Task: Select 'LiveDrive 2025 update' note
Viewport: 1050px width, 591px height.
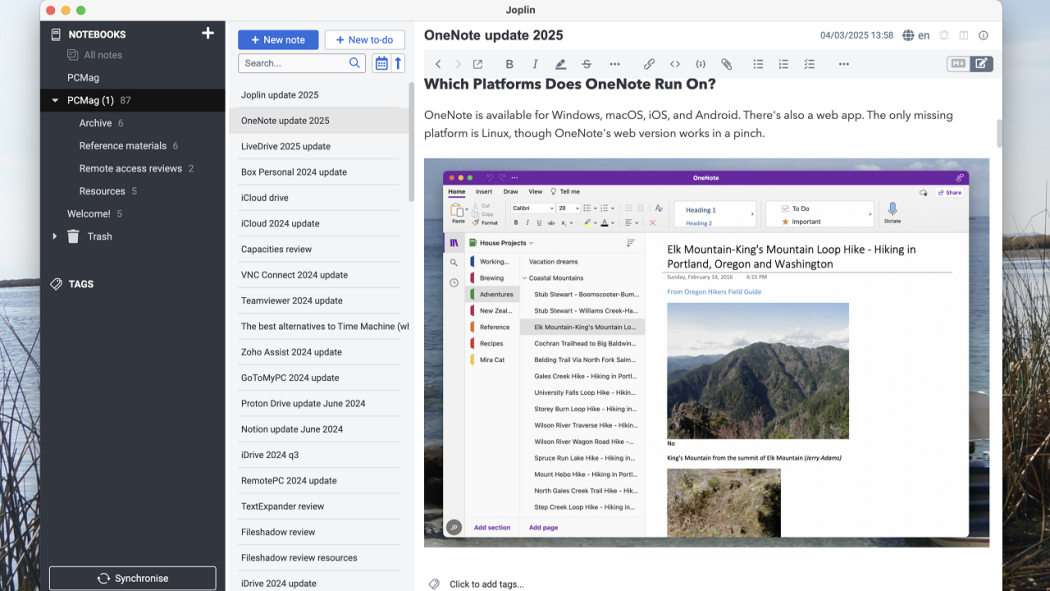Action: pyautogui.click(x=285, y=146)
